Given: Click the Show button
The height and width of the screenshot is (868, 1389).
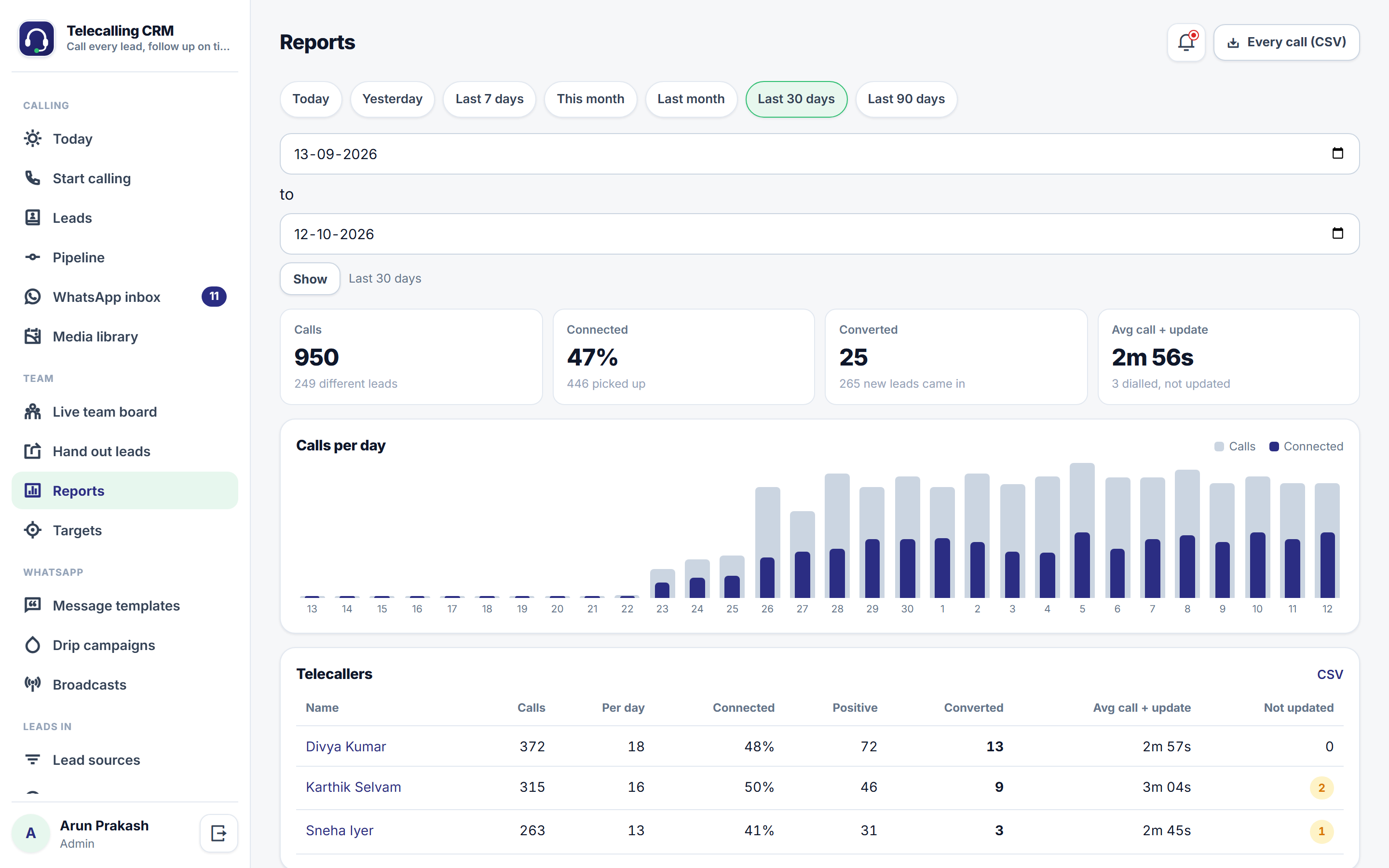Looking at the screenshot, I should (x=310, y=279).
